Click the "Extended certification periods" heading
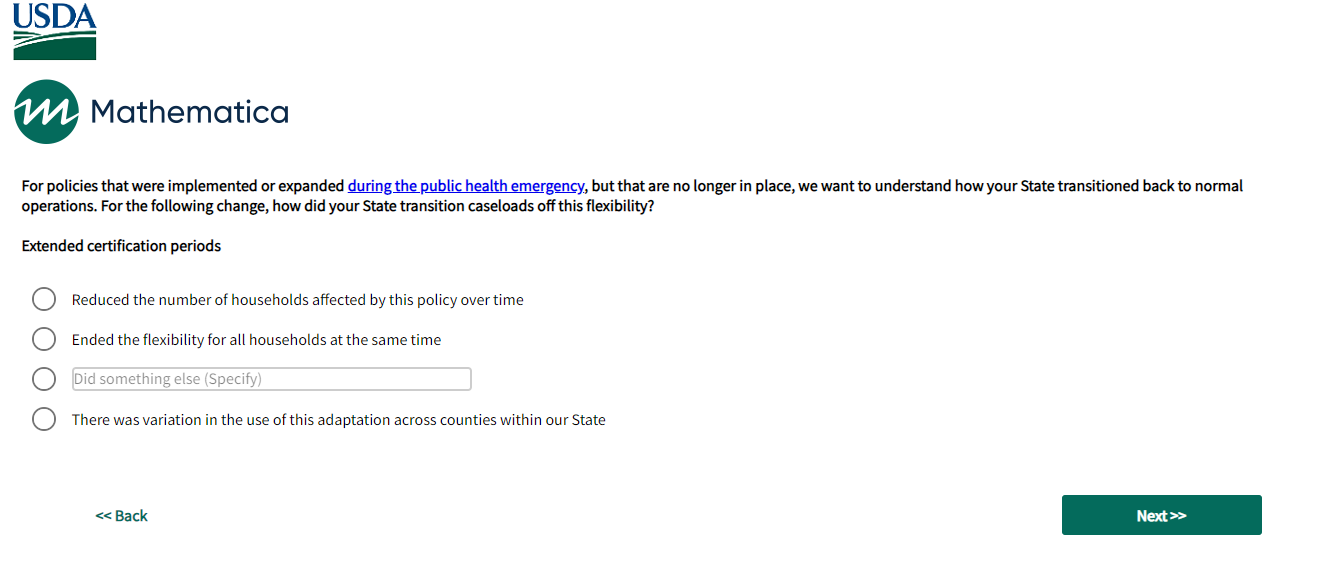Viewport: 1339px width, 581px height. coord(121,246)
